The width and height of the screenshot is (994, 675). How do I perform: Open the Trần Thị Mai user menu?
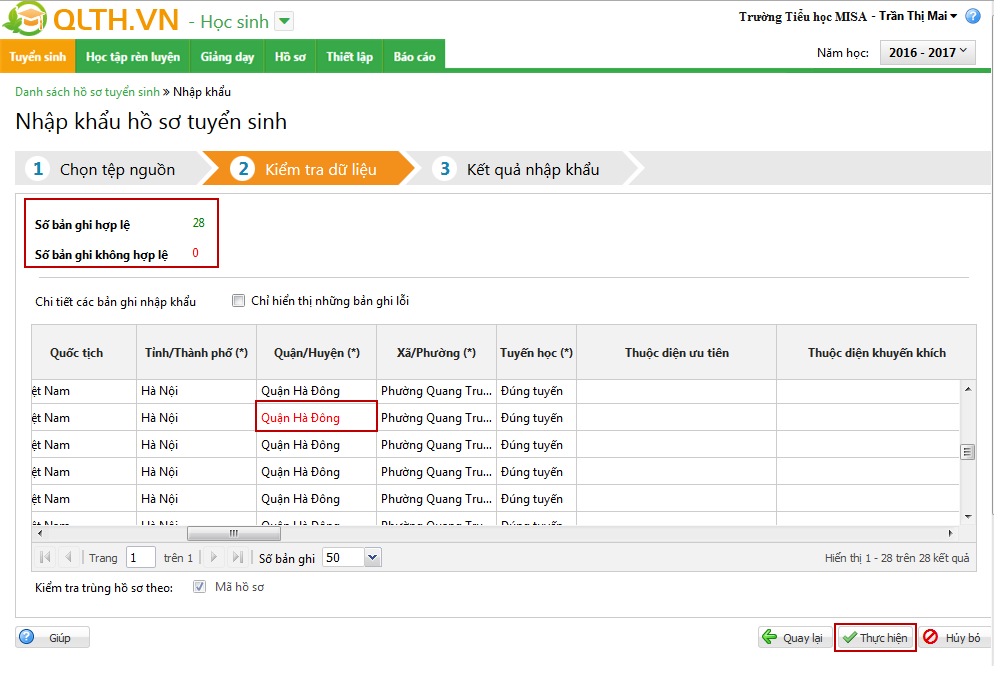click(x=918, y=16)
